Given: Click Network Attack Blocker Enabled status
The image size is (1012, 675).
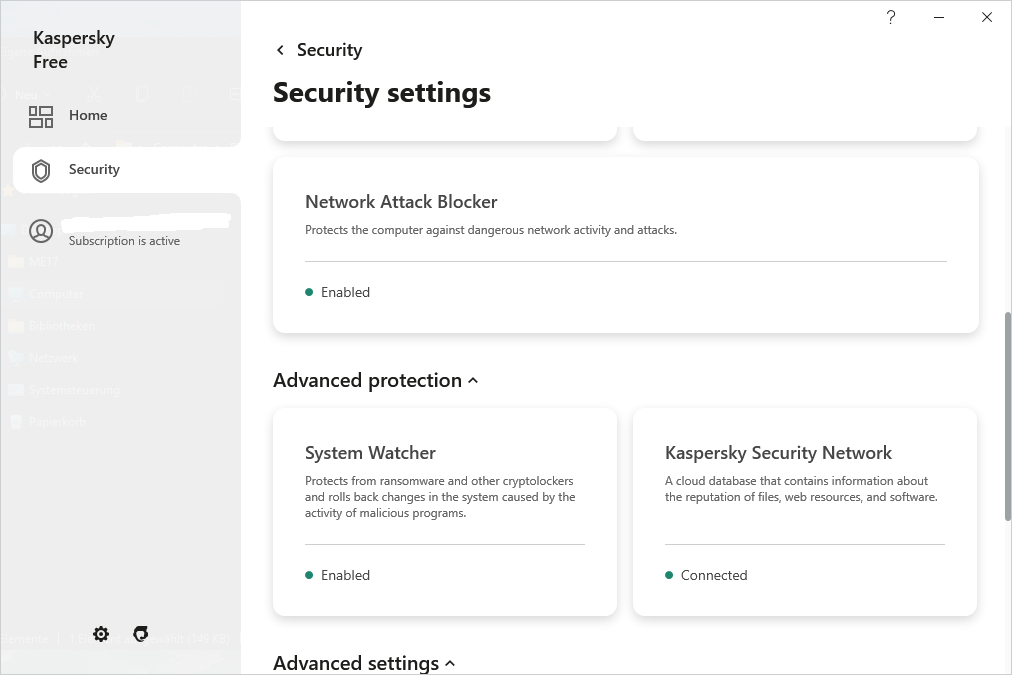Looking at the screenshot, I should click(344, 292).
